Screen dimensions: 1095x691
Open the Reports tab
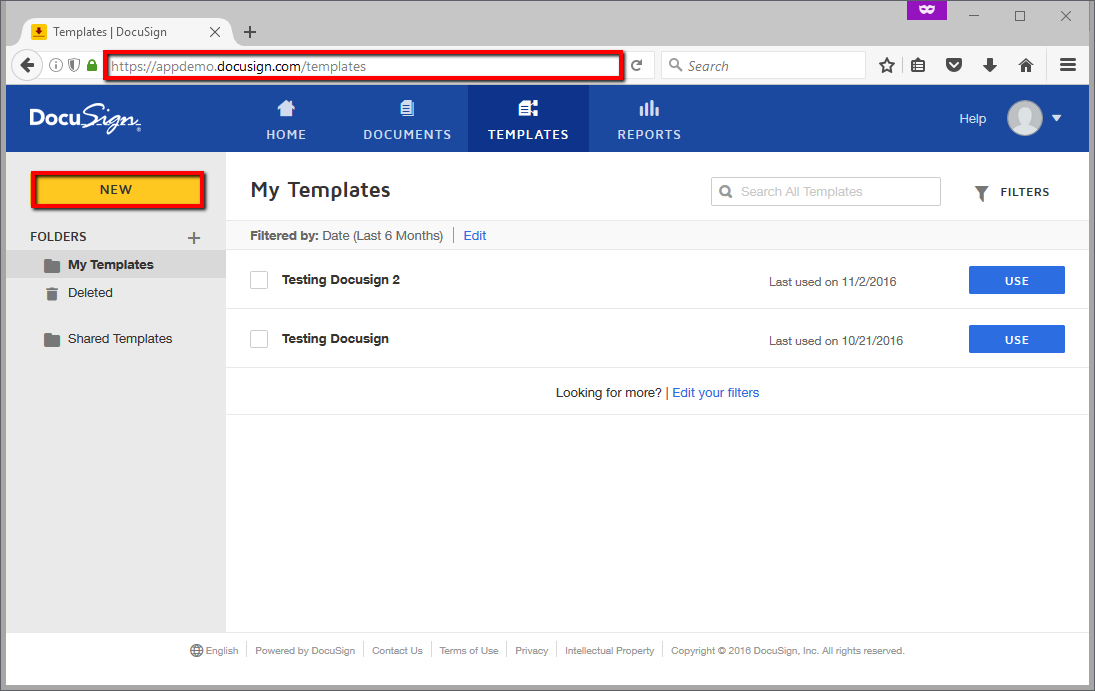(649, 119)
